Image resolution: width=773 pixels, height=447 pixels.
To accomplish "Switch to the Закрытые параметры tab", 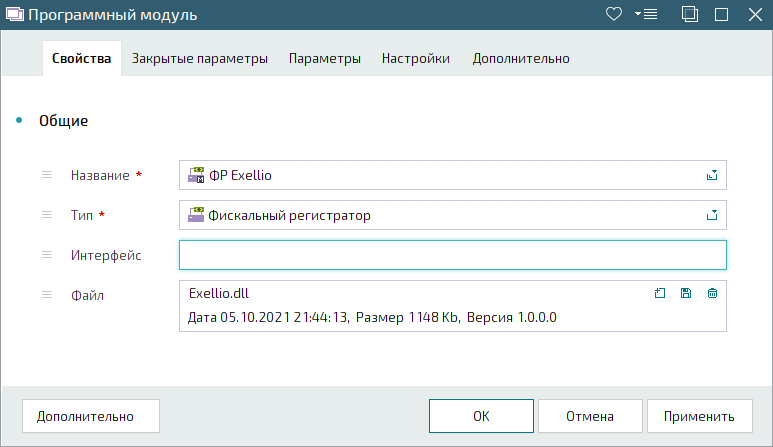I will pyautogui.click(x=200, y=59).
